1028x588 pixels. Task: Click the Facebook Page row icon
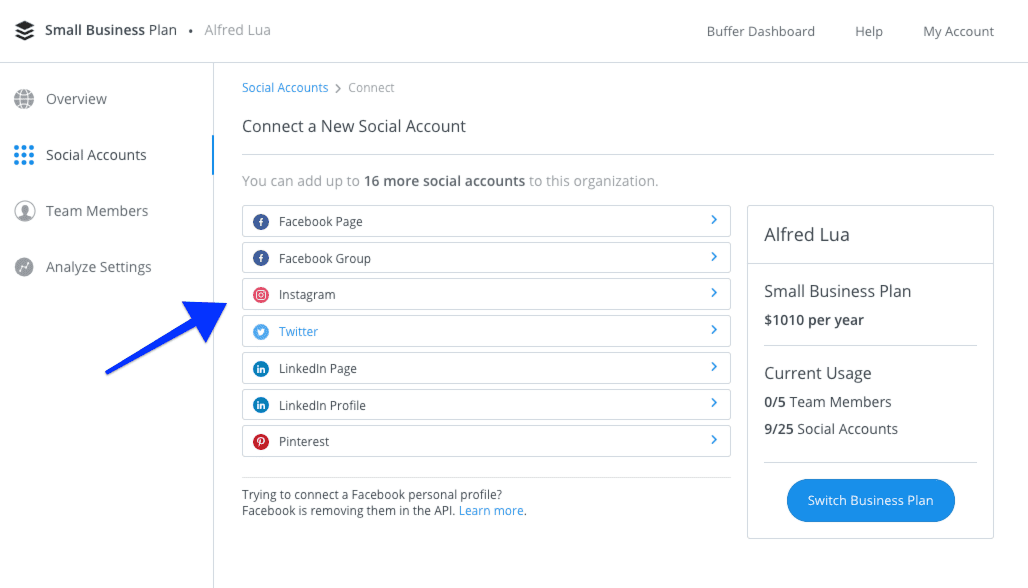coord(261,222)
